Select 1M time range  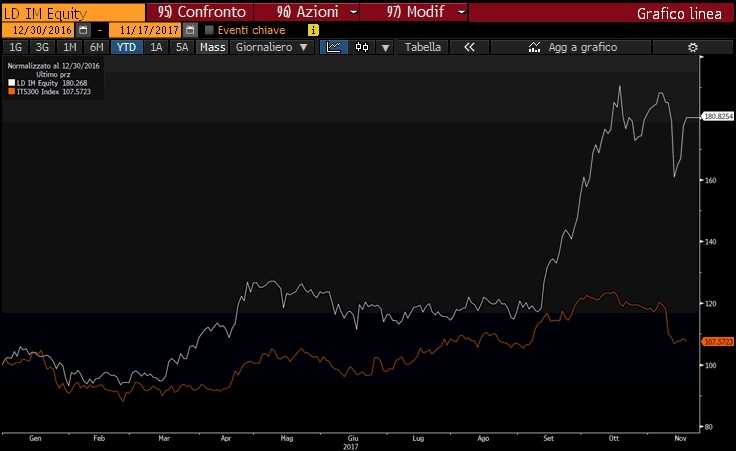pos(69,47)
